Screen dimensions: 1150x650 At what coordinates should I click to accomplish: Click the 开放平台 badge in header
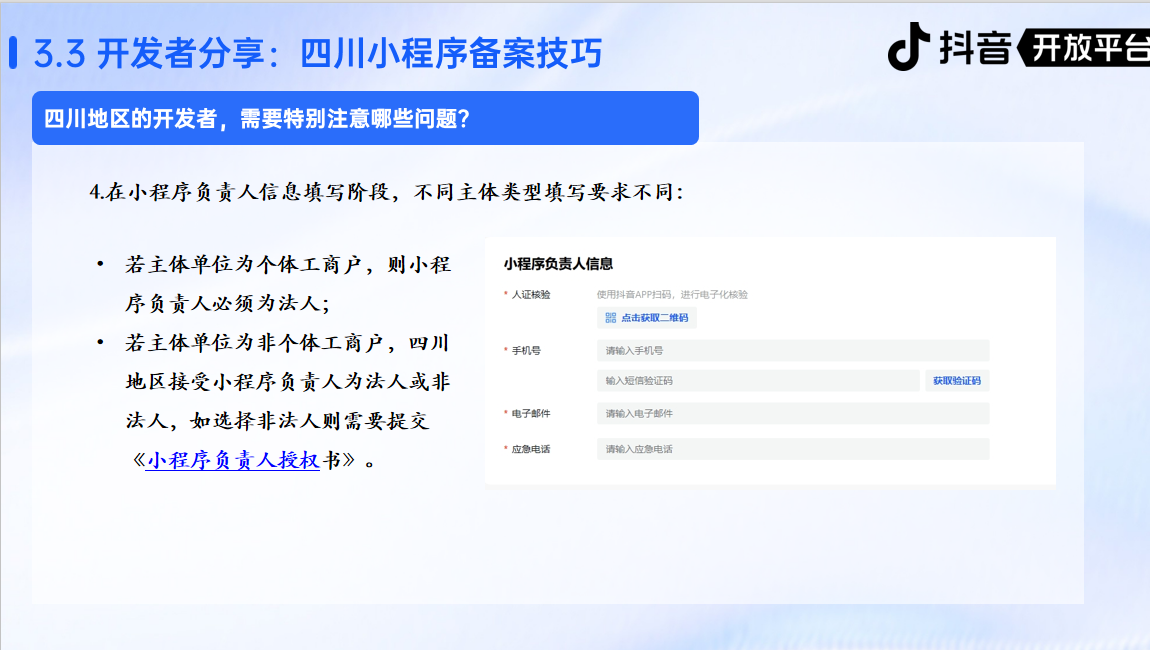tap(1088, 48)
